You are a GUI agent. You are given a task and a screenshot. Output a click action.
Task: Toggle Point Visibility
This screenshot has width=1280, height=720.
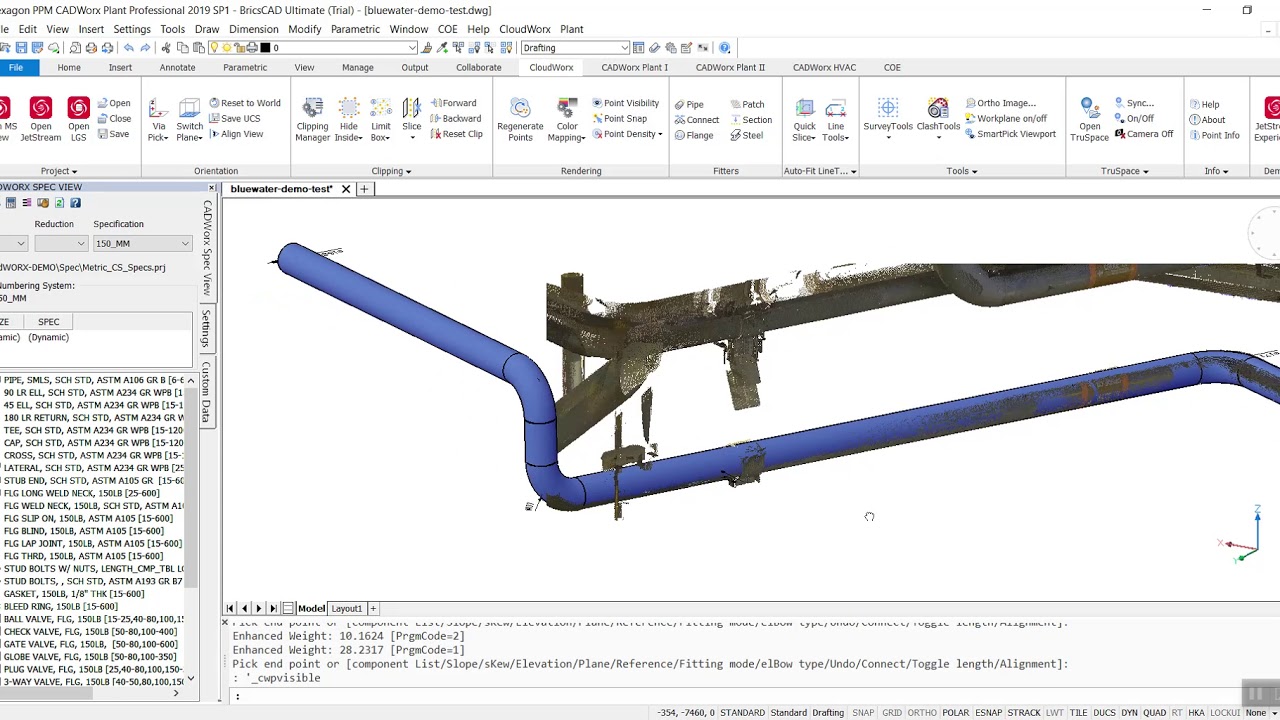(x=625, y=103)
